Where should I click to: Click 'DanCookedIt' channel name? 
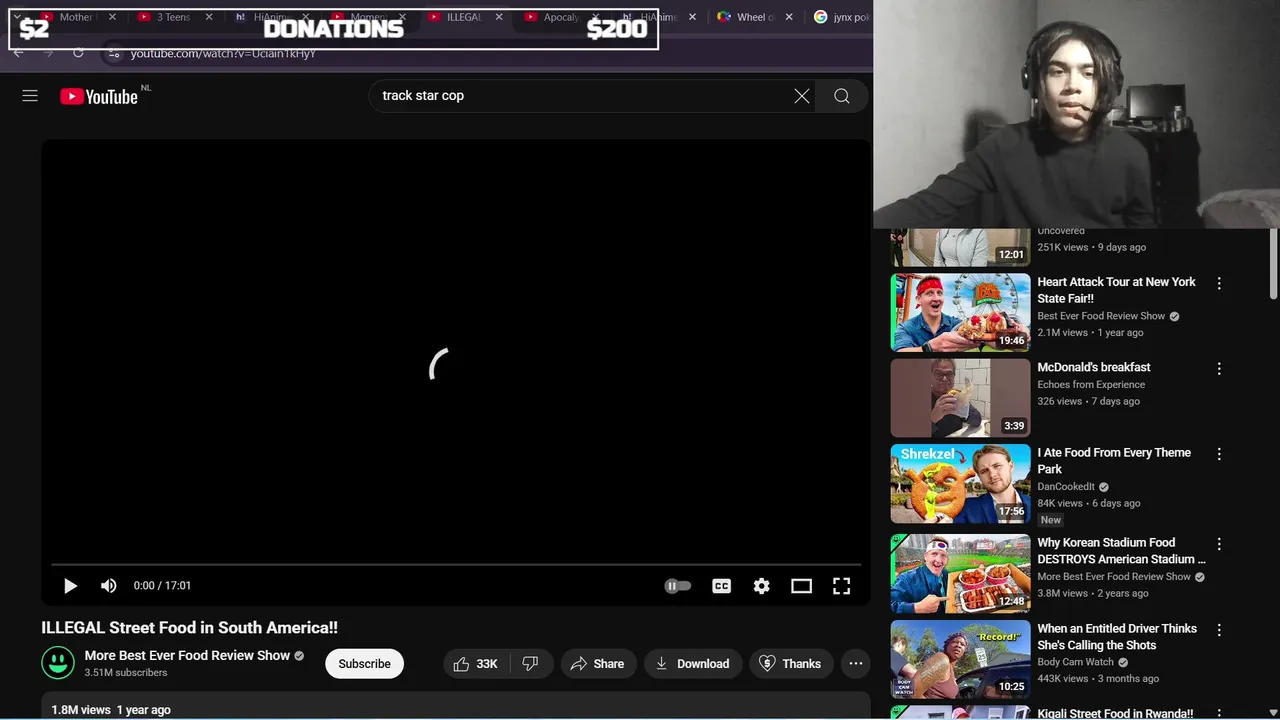tap(1066, 487)
